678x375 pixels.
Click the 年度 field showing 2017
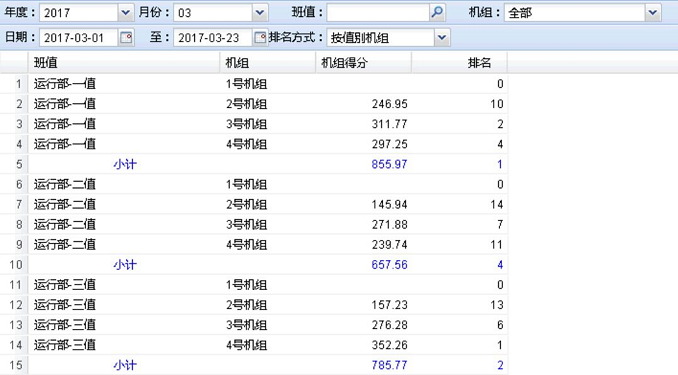pos(79,13)
